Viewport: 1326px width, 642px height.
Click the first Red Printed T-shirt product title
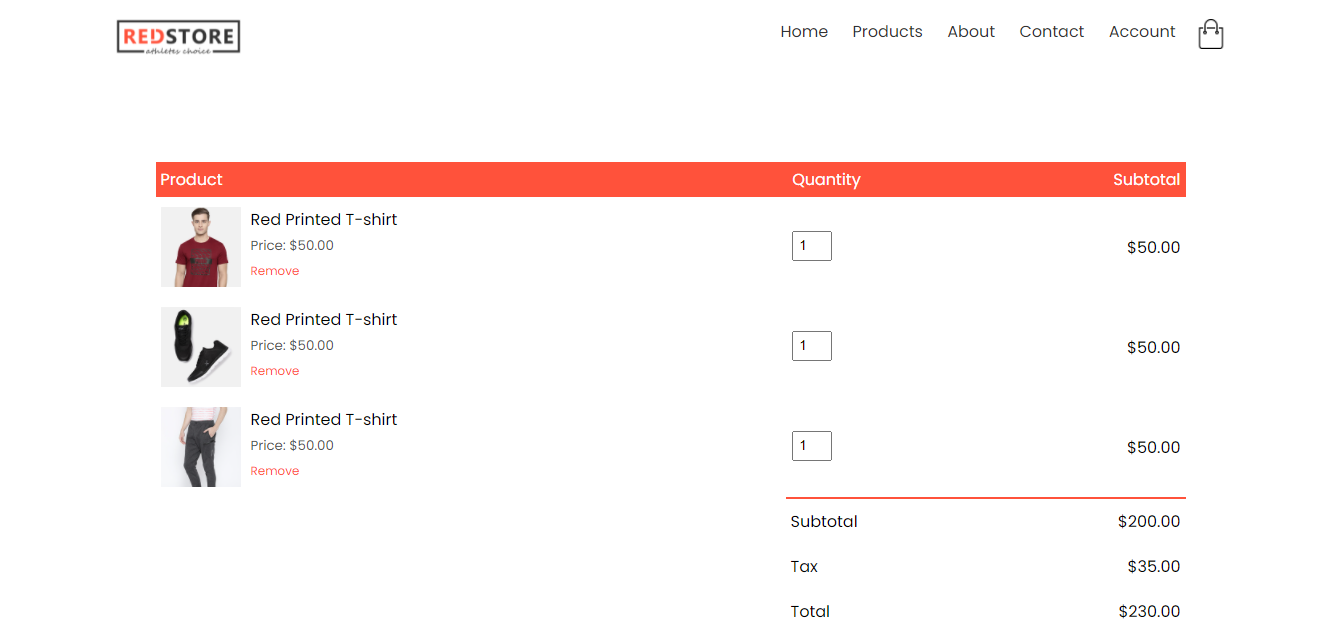point(323,219)
